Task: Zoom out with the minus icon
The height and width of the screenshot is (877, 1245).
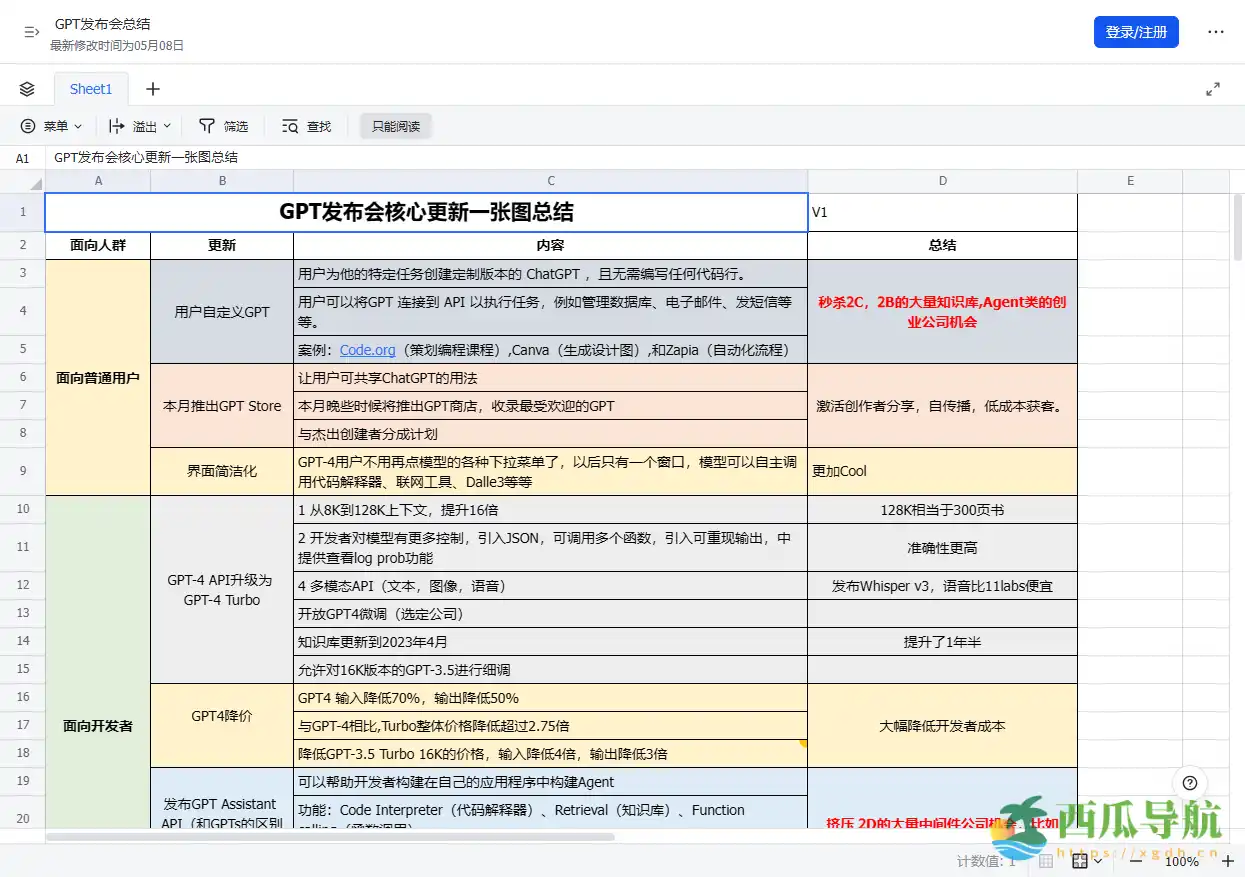Action: tap(1137, 860)
